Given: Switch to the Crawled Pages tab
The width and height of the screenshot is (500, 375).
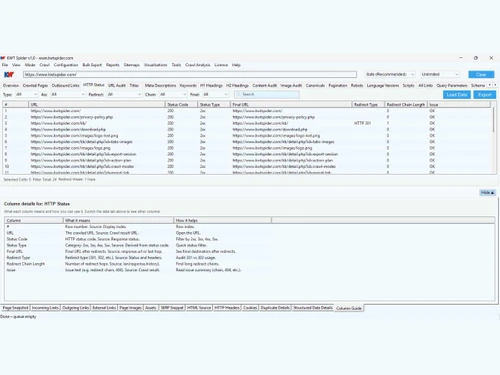Looking at the screenshot, I should [x=35, y=86].
